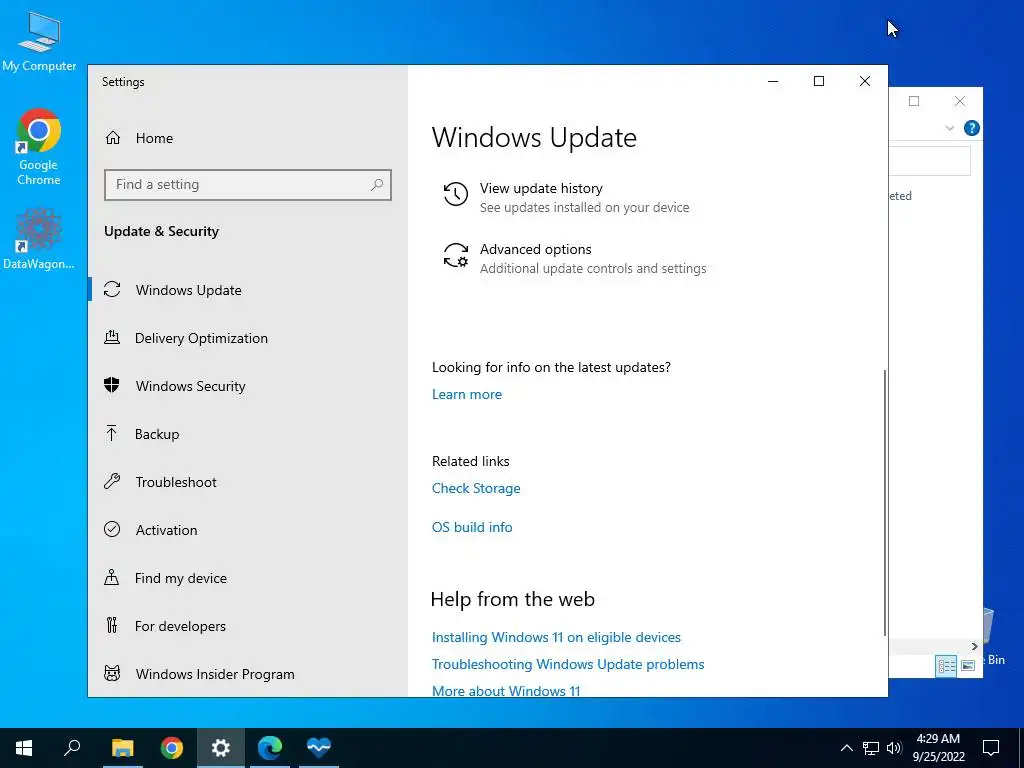Click the Find my device icon
This screenshot has width=1024, height=768.
[112, 577]
